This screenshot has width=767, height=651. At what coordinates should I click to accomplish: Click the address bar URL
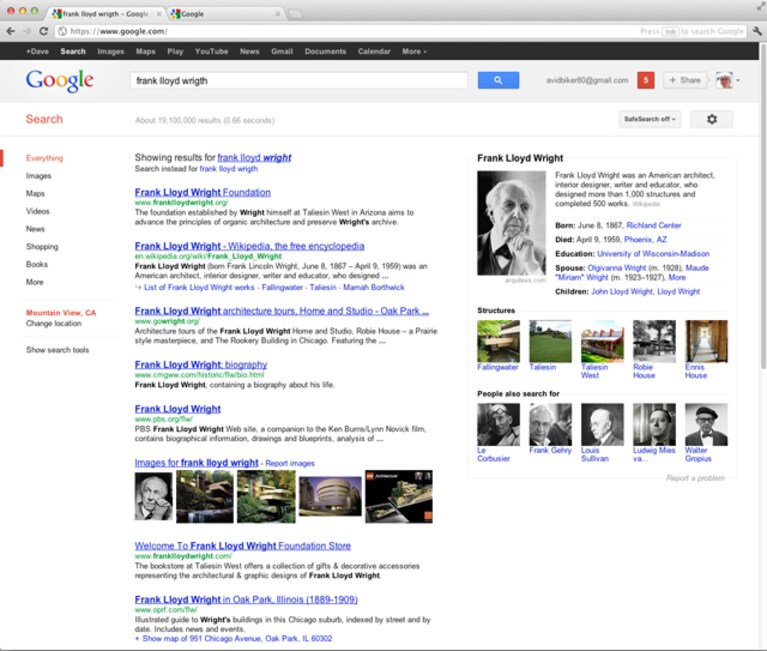[x=119, y=31]
